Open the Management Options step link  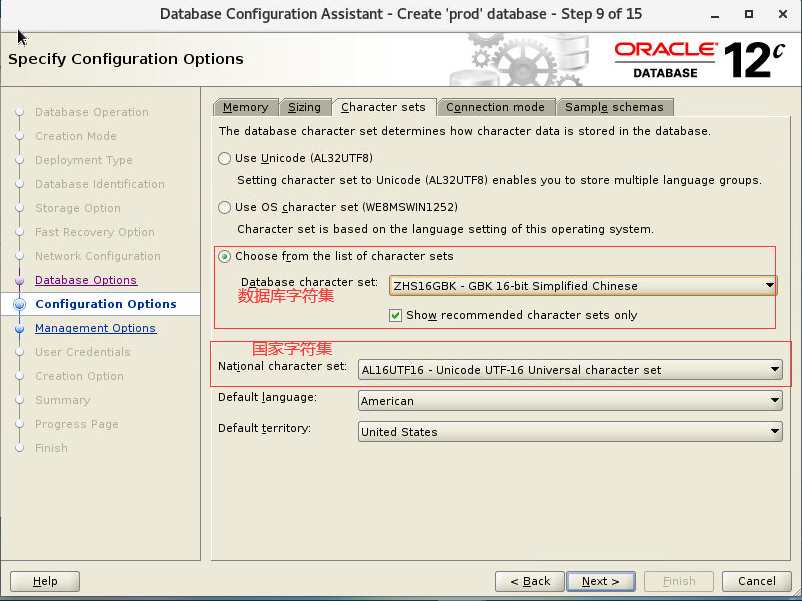[95, 328]
